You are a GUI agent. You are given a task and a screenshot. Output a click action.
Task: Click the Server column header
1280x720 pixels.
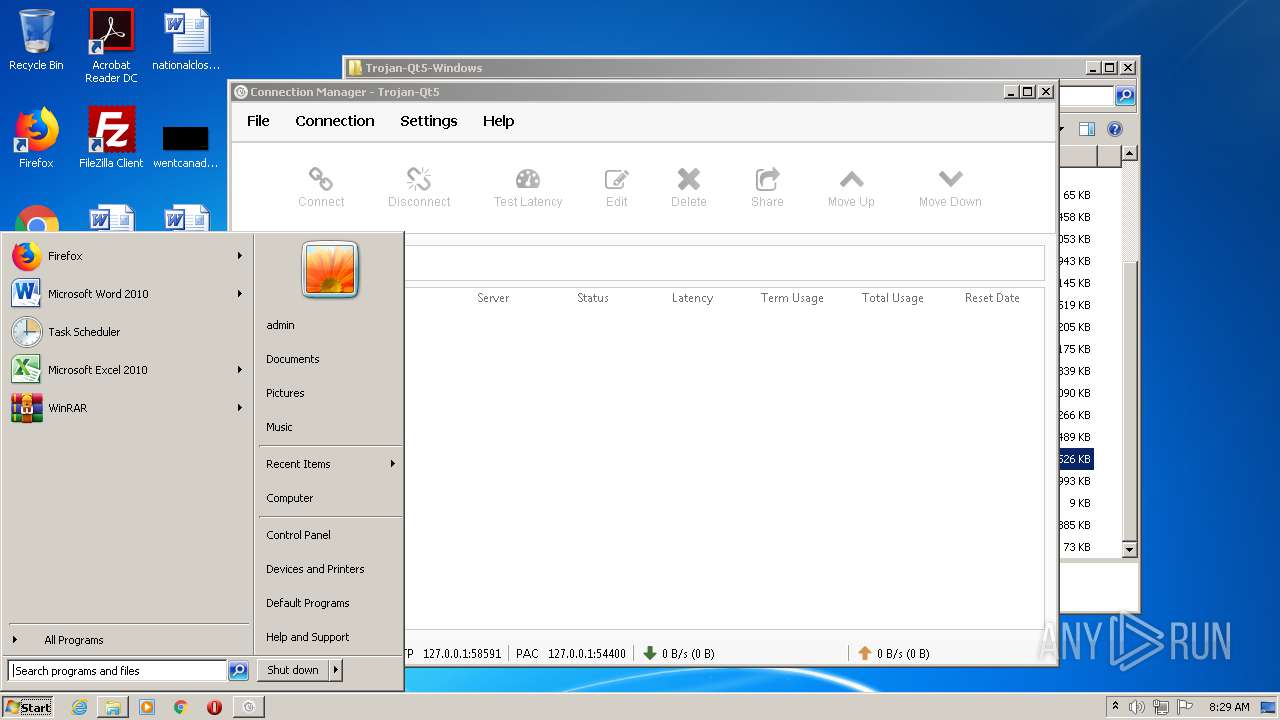493,298
